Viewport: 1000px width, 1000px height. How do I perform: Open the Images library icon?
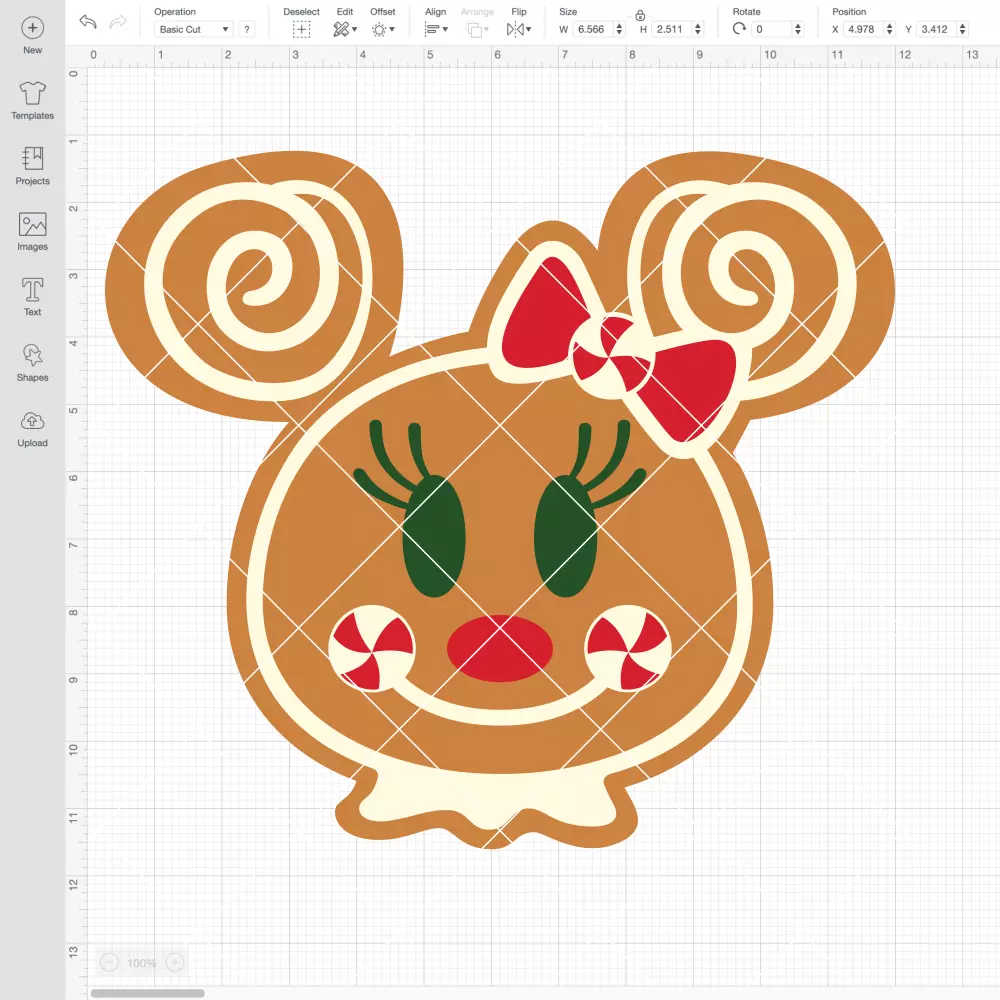pyautogui.click(x=33, y=224)
